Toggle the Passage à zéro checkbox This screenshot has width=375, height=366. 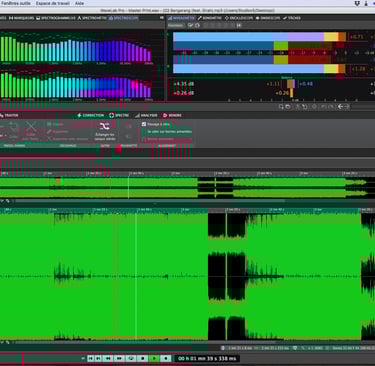tap(144, 124)
